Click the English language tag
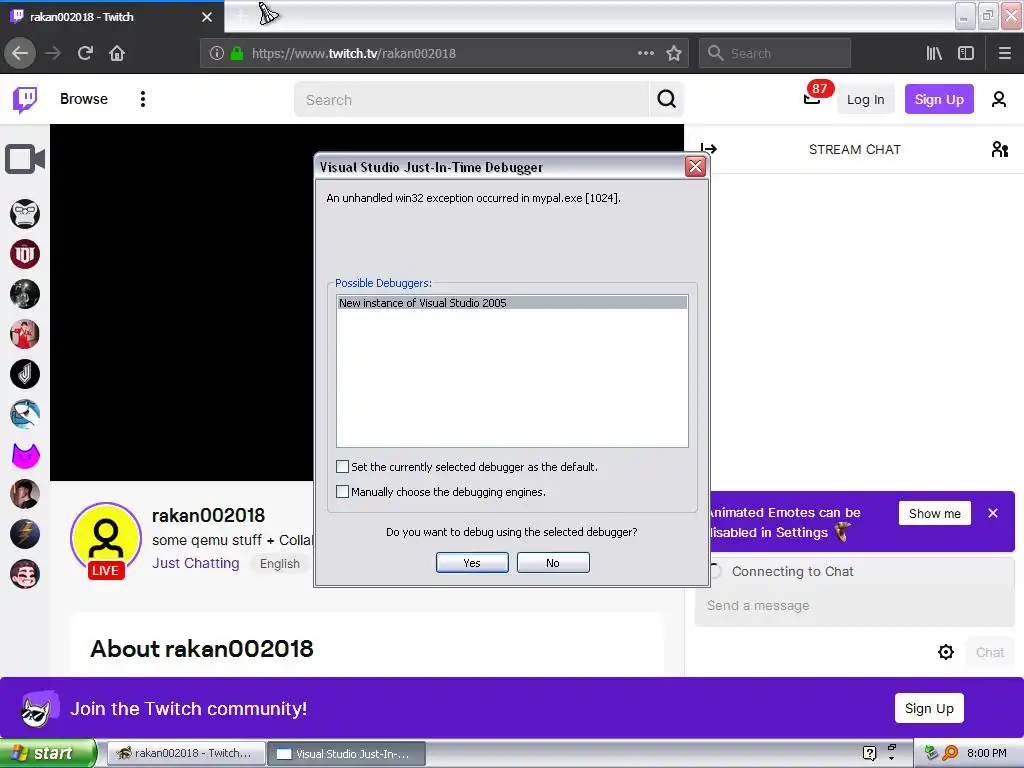This screenshot has width=1024, height=768. click(x=280, y=564)
